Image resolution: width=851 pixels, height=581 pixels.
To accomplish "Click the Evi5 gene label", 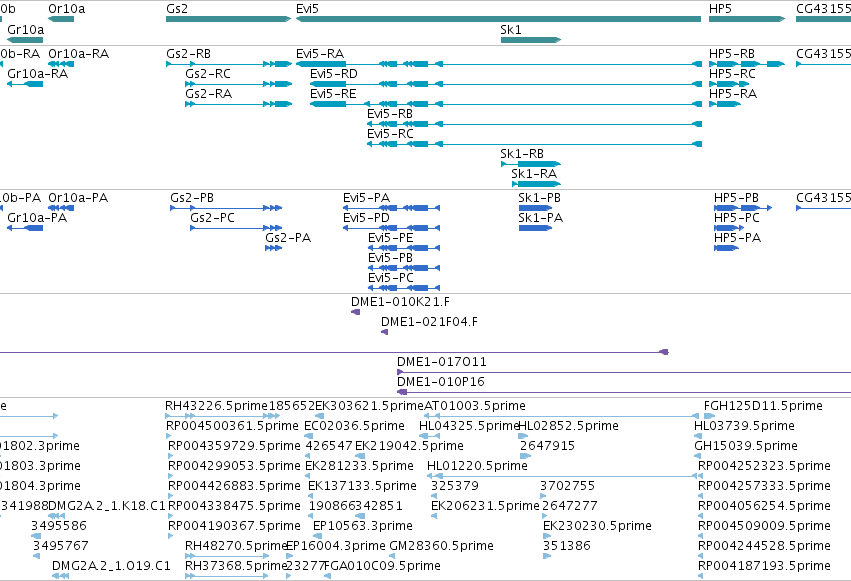I will tap(307, 9).
